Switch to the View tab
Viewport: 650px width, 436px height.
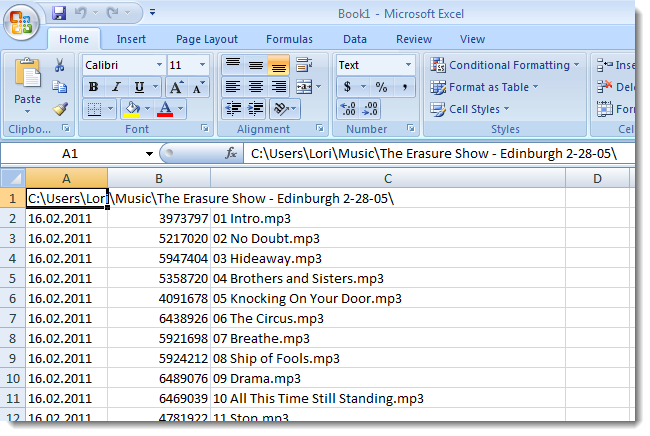[472, 39]
